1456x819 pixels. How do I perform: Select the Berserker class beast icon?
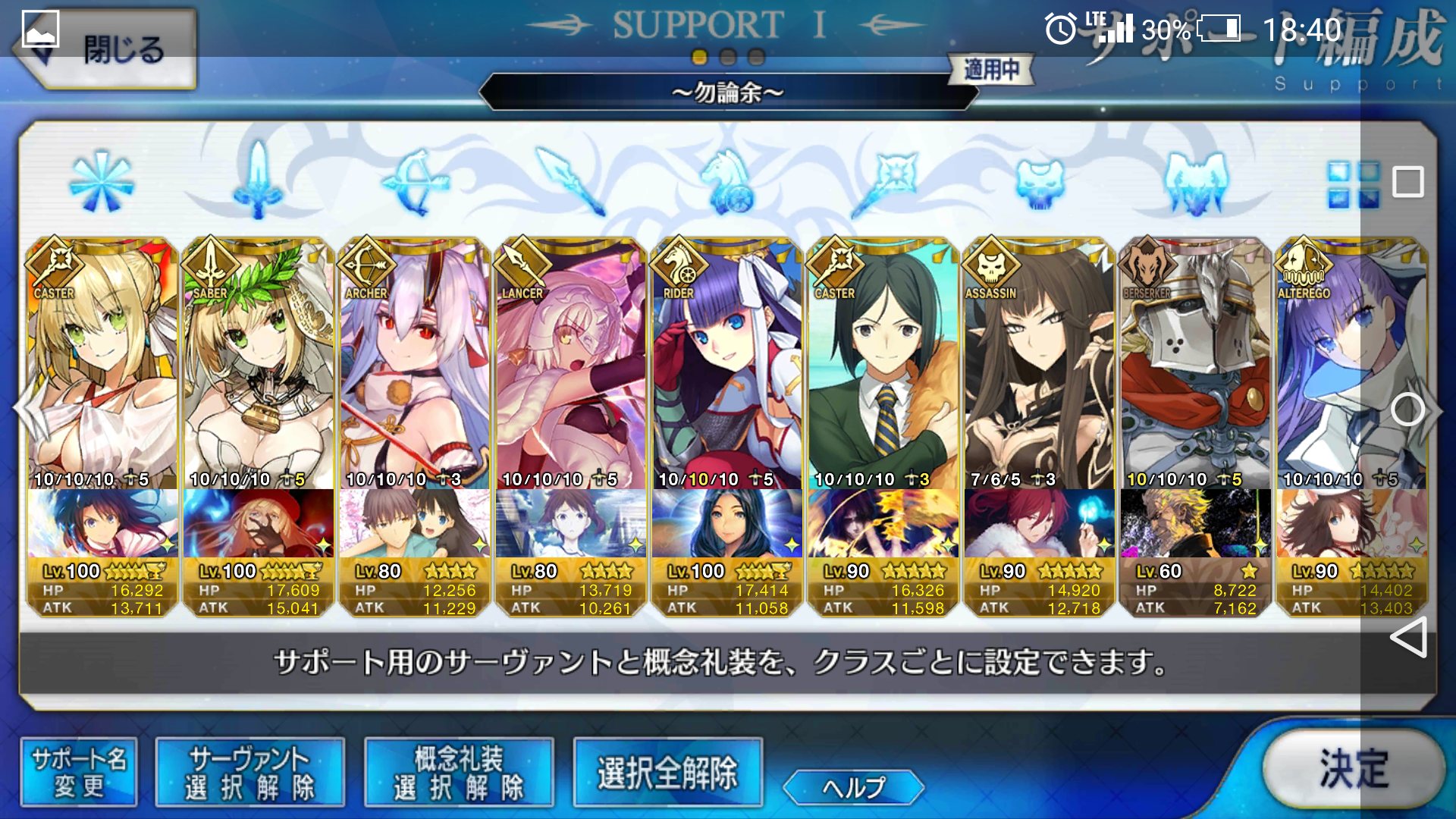click(1196, 182)
